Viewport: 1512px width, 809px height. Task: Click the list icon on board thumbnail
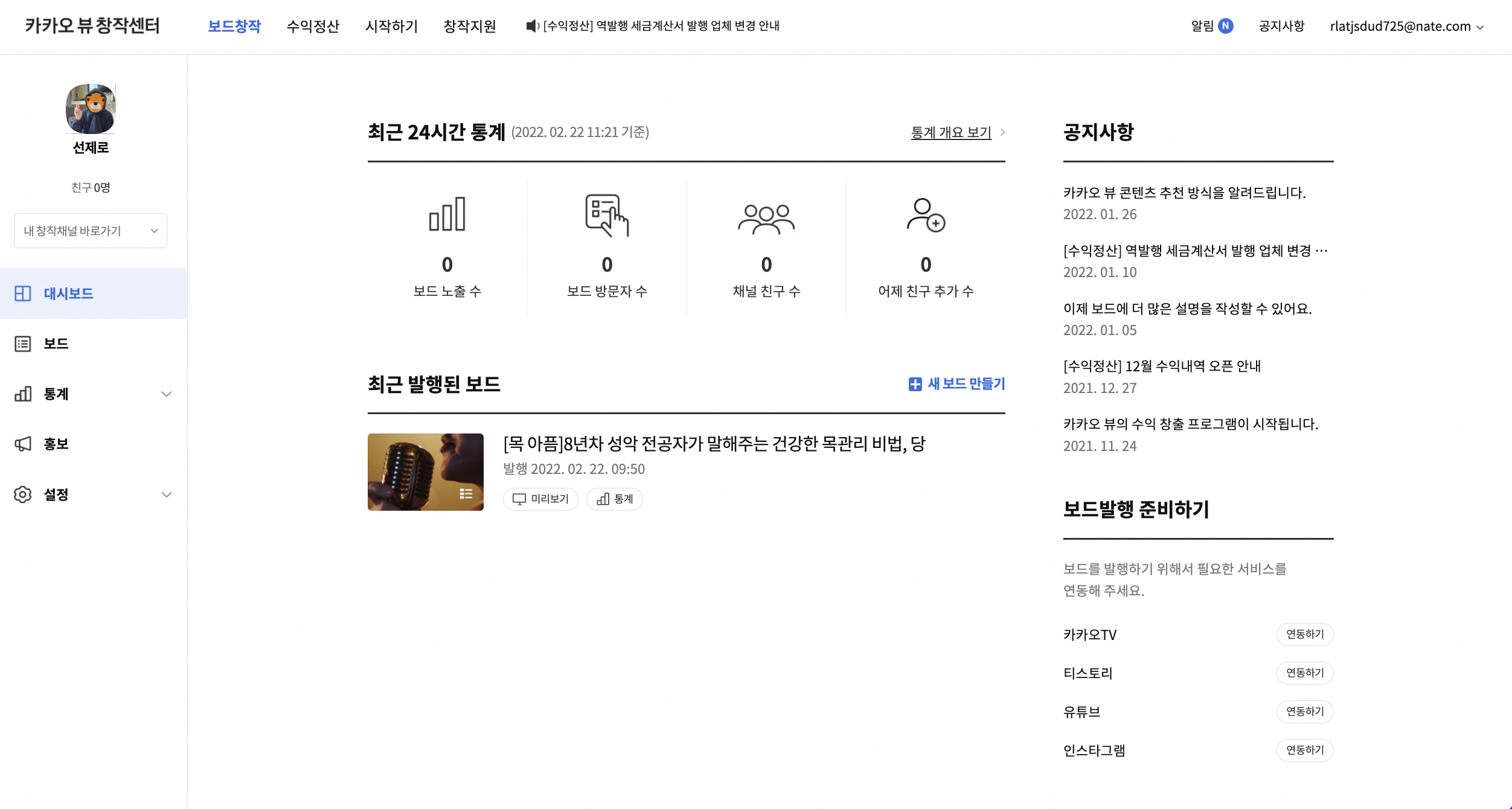point(466,493)
